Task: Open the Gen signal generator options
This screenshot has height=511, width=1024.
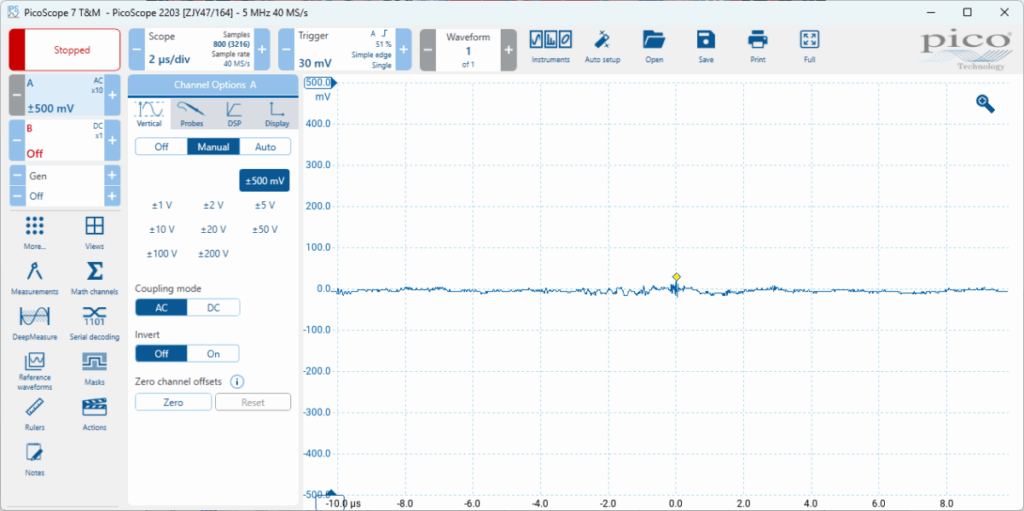Action: point(65,176)
